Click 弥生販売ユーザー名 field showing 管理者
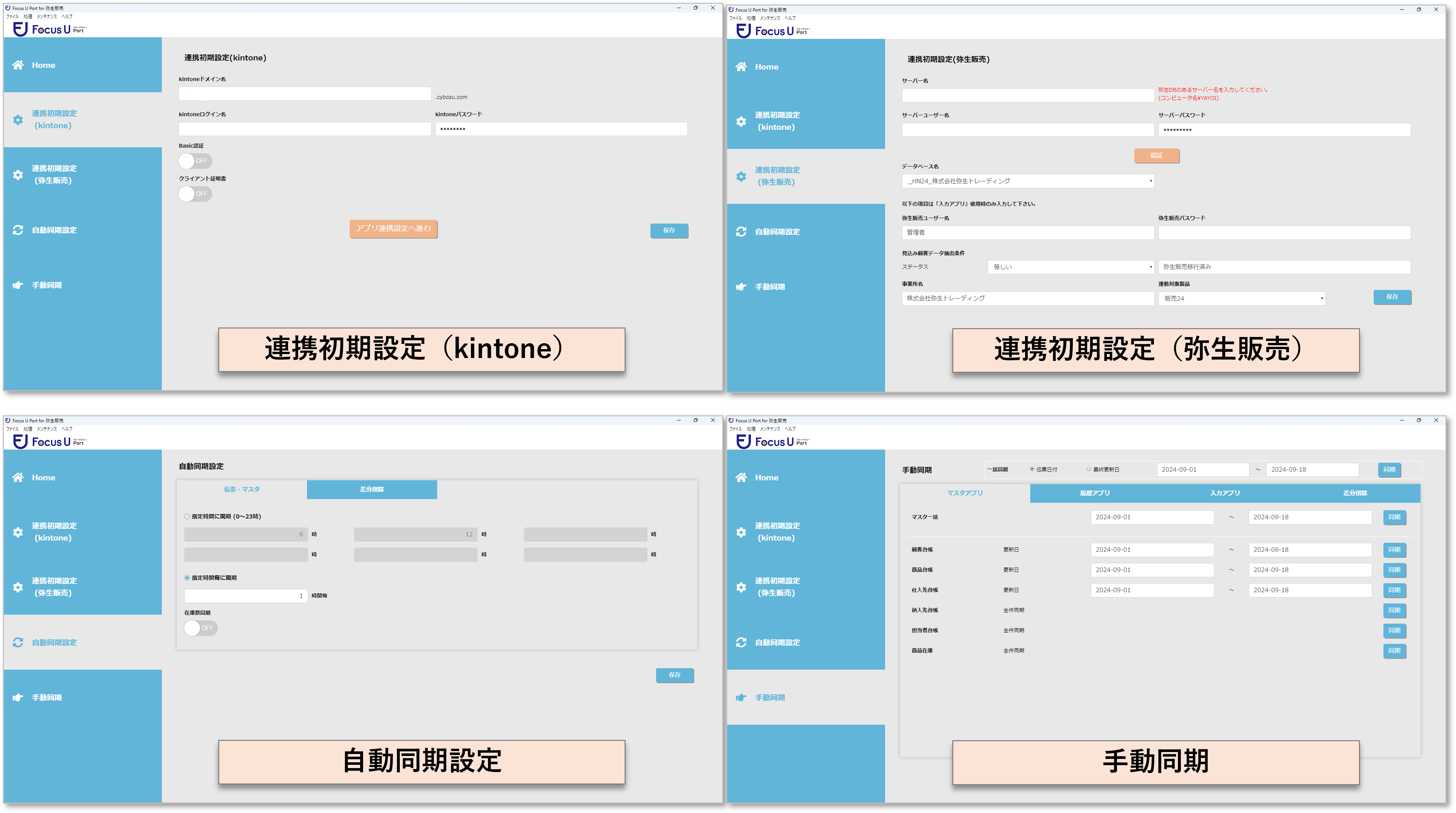1456x813 pixels. tap(1028, 232)
